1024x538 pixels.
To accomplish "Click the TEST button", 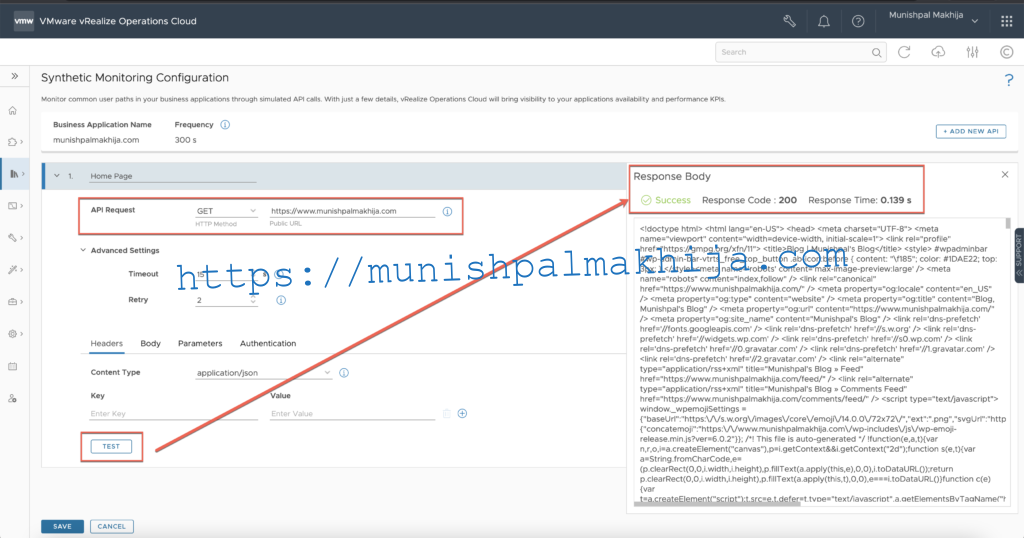I will coord(111,447).
